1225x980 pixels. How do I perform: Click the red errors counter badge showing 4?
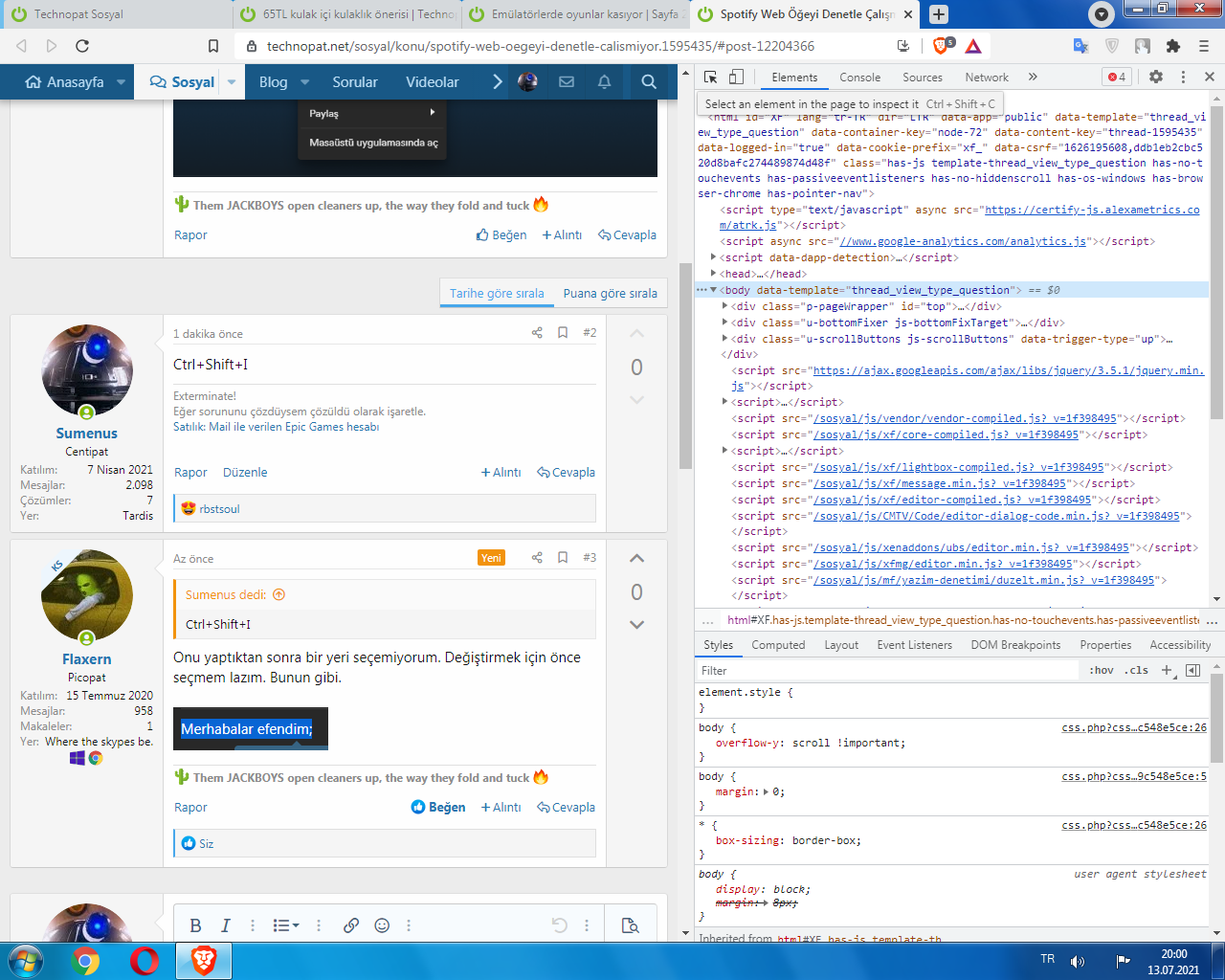click(x=1117, y=78)
